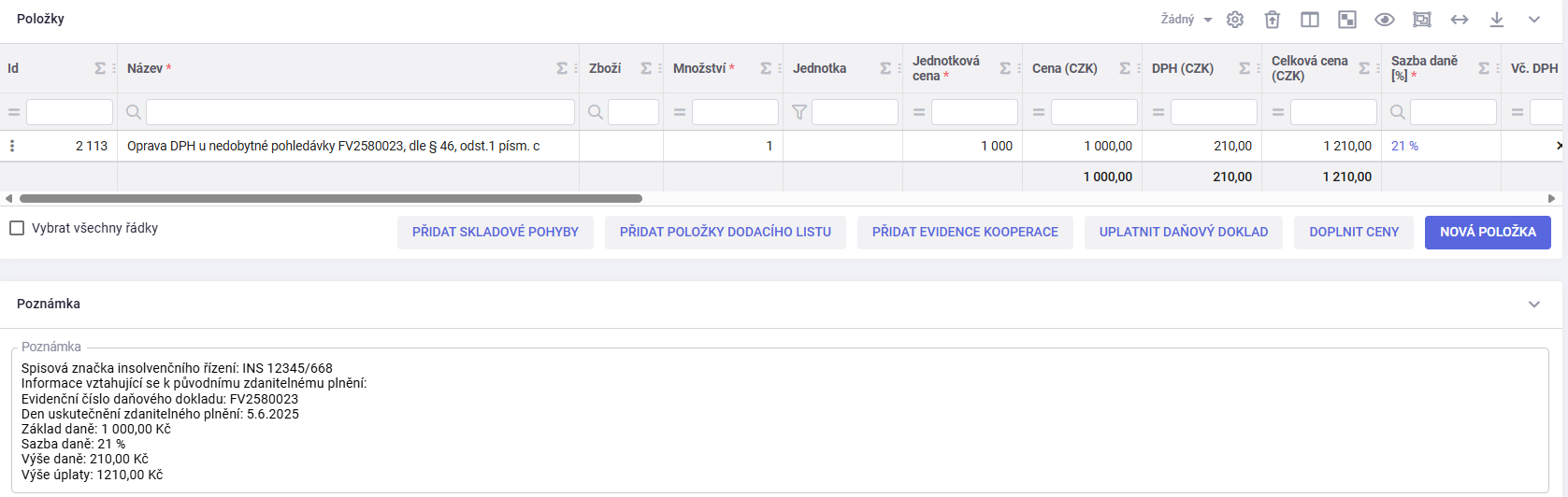Click the sum icon in Název column header
The height and width of the screenshot is (497, 1568).
(562, 68)
